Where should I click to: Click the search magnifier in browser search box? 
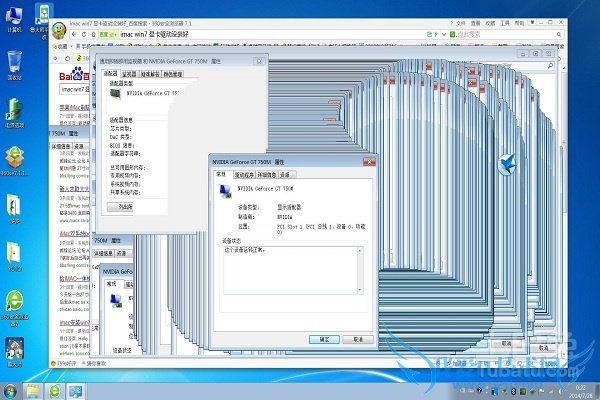pyautogui.click(x=559, y=34)
